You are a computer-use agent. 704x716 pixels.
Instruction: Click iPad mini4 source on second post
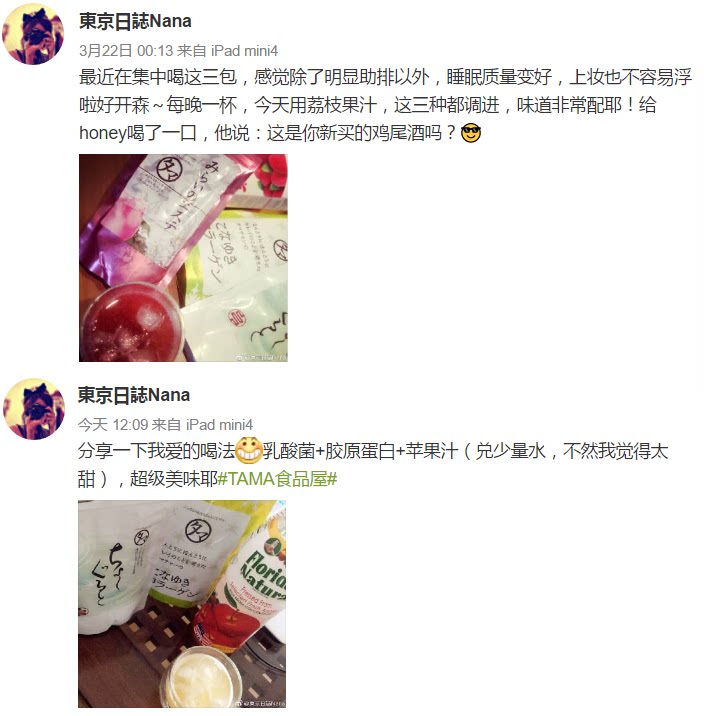coord(219,425)
